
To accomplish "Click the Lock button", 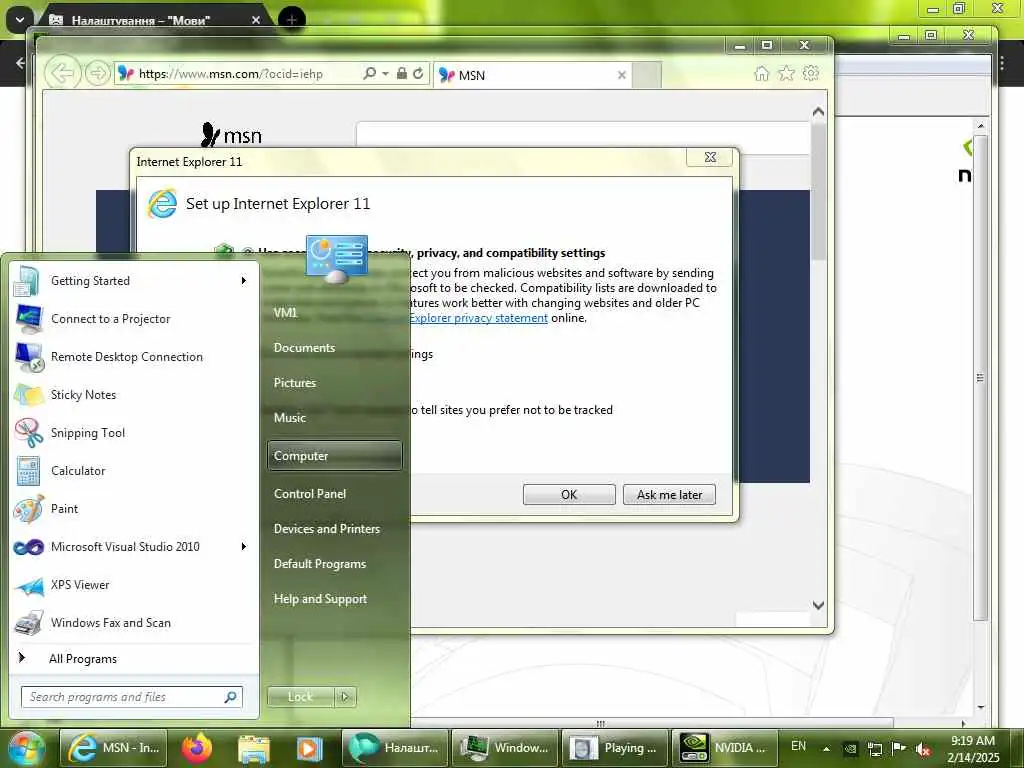I will tap(300, 697).
